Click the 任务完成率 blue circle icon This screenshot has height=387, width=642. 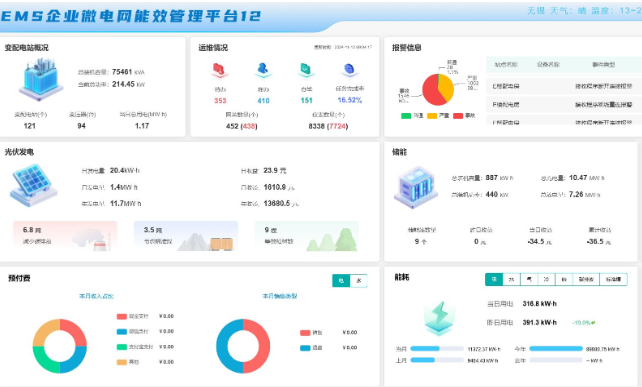point(349,70)
